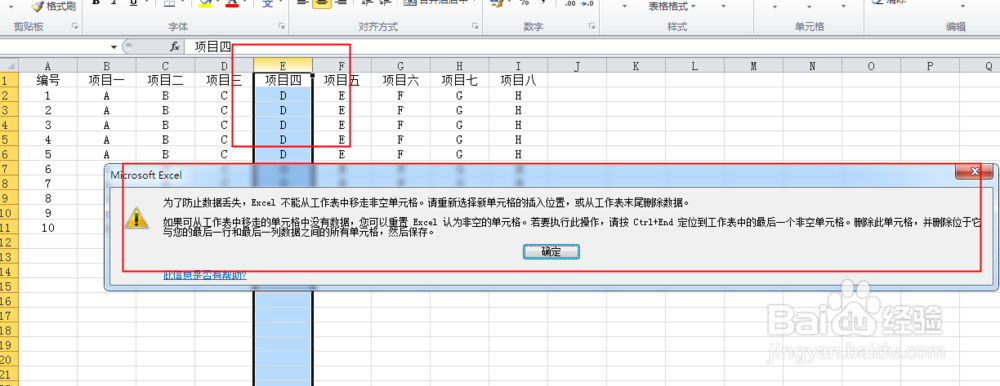Viewport: 1000px width, 386px height.
Task: Click the cell containing 项目二
Action: click(x=165, y=80)
